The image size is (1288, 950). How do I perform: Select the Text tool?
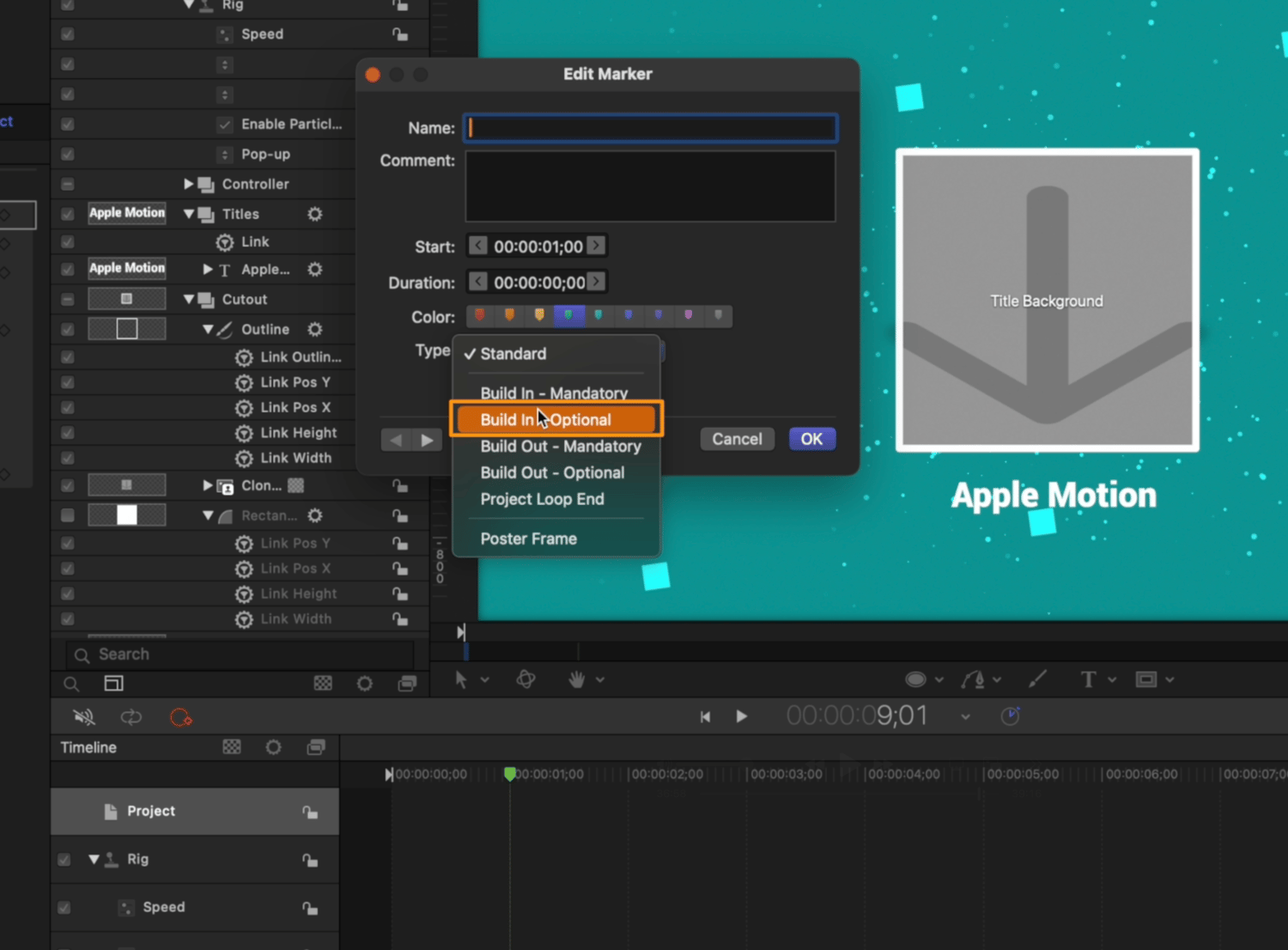[1088, 679]
